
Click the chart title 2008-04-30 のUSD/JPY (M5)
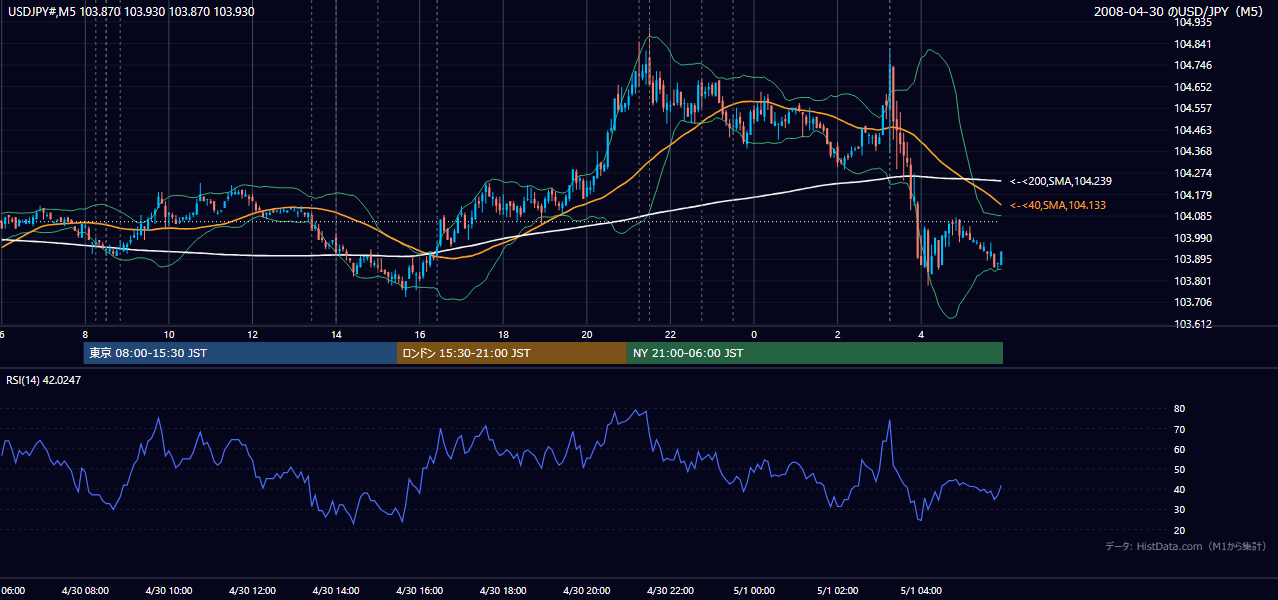pyautogui.click(x=1180, y=12)
